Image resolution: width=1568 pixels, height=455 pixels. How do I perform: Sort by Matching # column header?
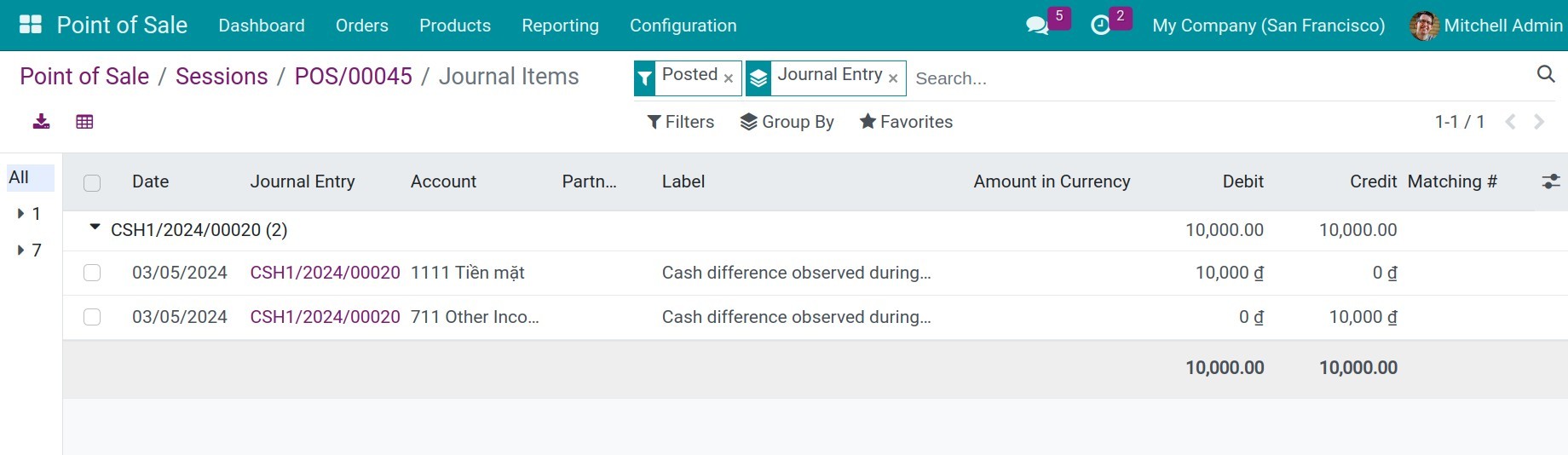coord(1452,181)
